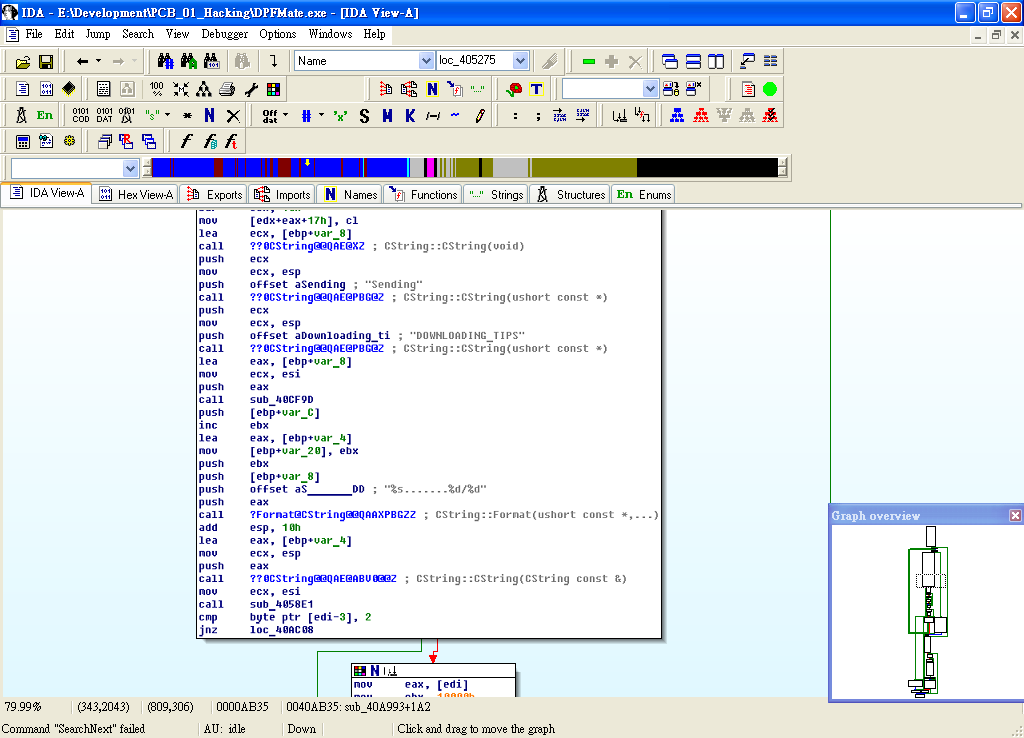The width and height of the screenshot is (1024, 738).
Task: Click the green minus collapse icon
Action: click(x=588, y=61)
